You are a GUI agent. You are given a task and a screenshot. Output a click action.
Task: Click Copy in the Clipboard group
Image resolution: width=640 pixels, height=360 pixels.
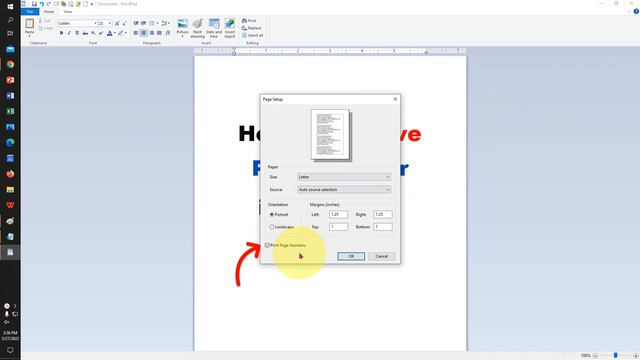46,28
